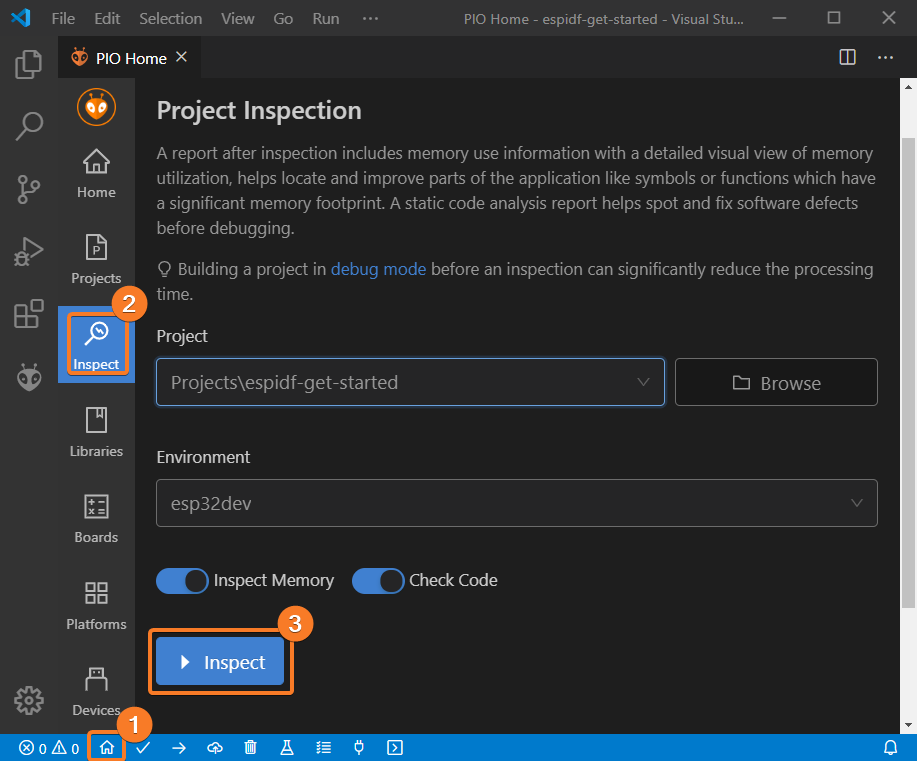This screenshot has height=761, width=917.
Task: Open the PlatformIO alien icon in activity bar
Action: click(x=28, y=377)
